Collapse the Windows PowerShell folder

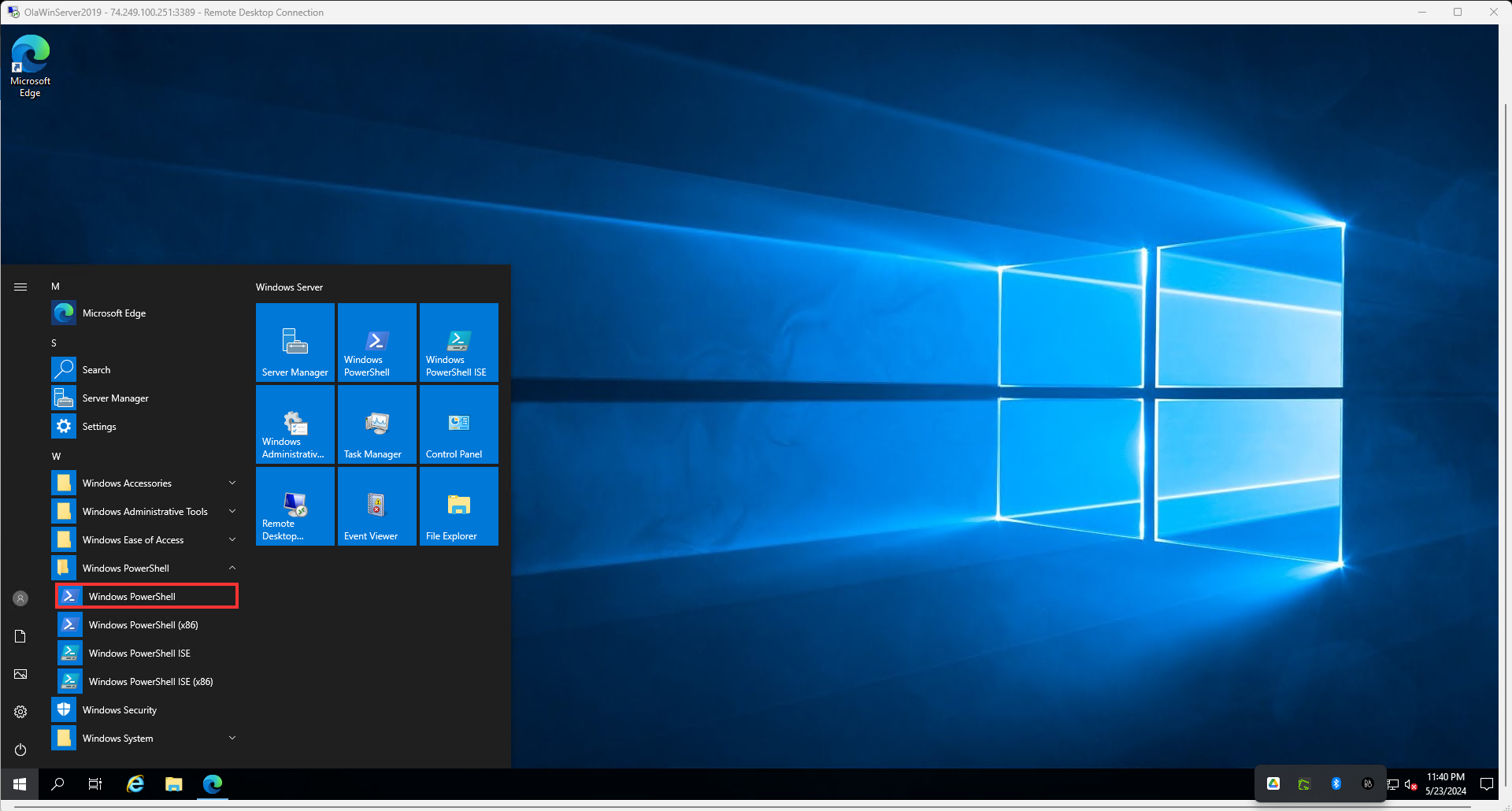tap(146, 568)
